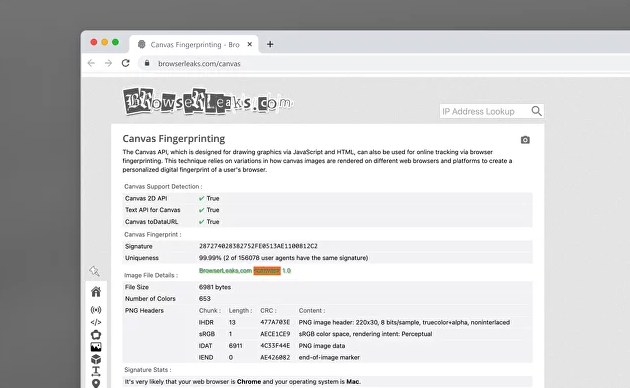Click the PNG Headers label

coord(144,310)
